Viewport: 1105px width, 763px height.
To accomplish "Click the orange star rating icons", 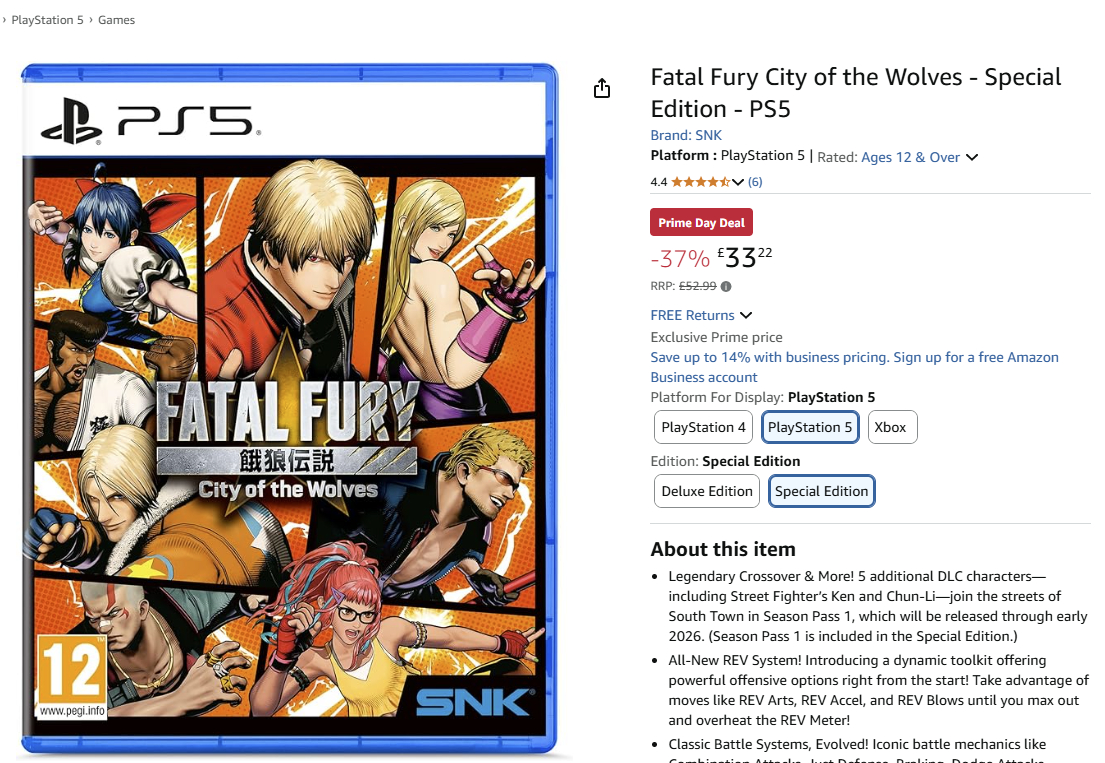I will point(700,182).
